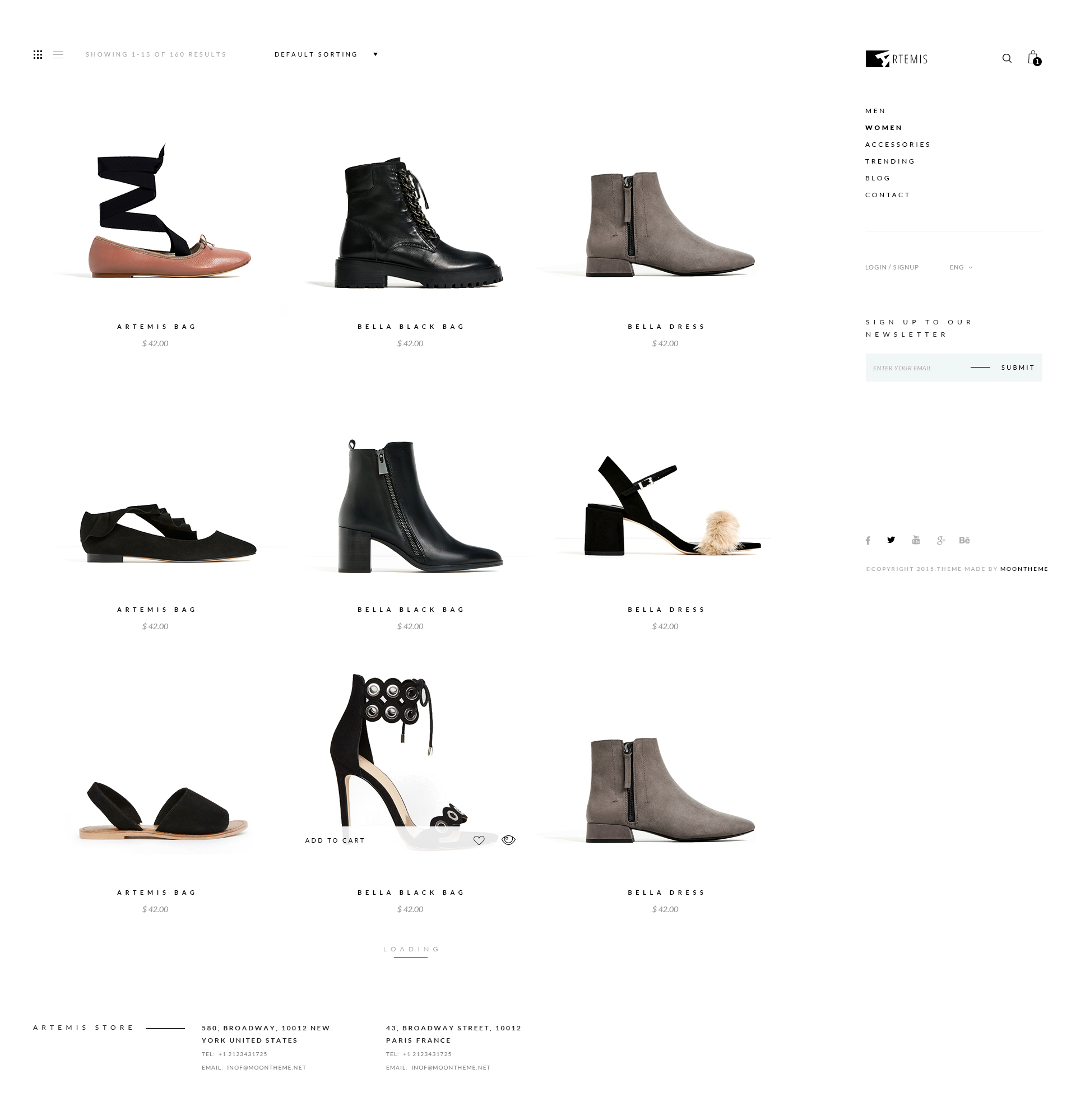
Task: Submit the newsletter signup
Action: 1017,368
